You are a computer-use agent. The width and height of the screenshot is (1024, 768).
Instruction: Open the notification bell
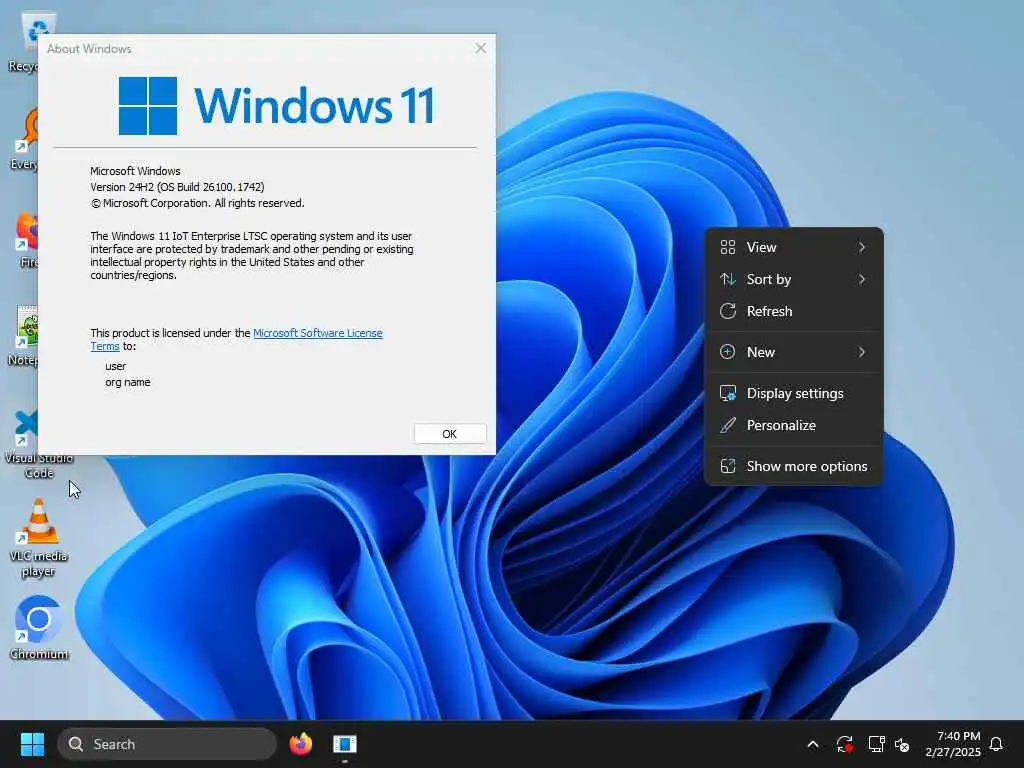tap(996, 744)
